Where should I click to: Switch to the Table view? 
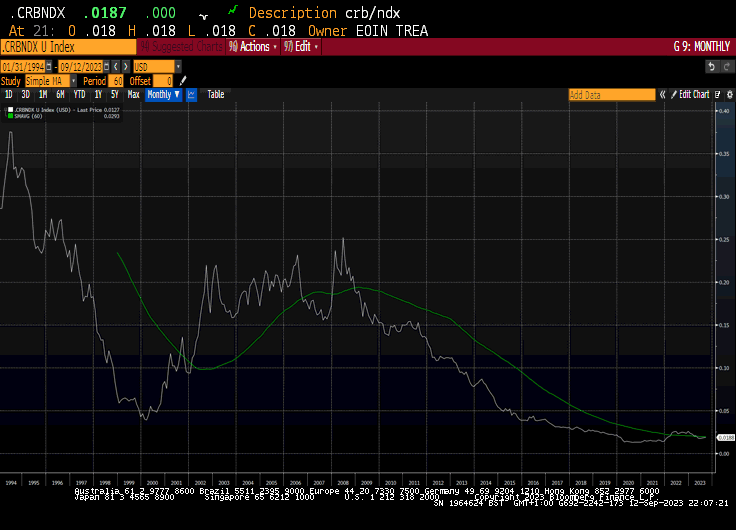pyautogui.click(x=216, y=94)
